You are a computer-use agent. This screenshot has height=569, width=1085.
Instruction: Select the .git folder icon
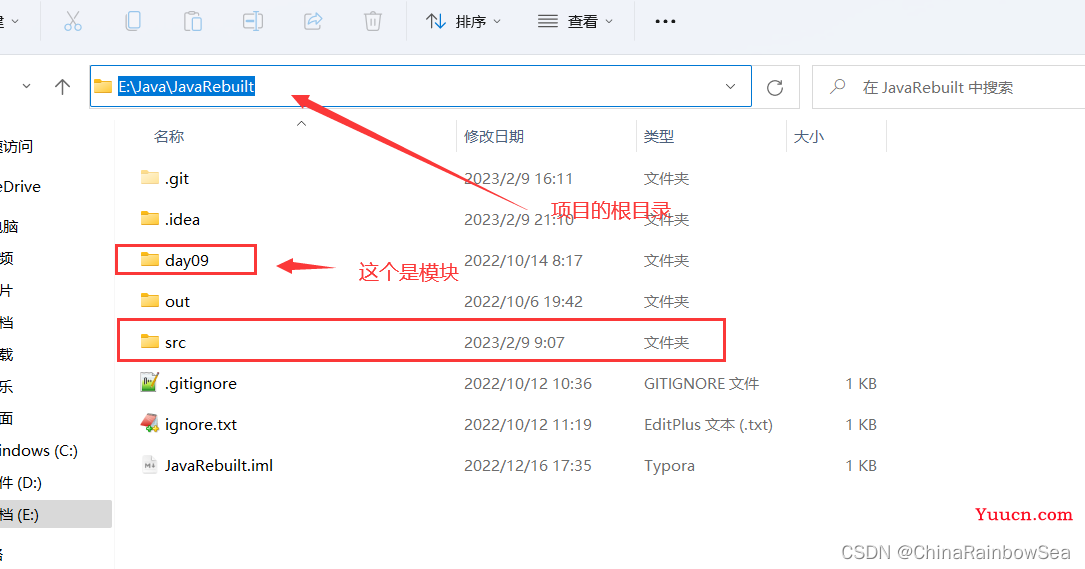[x=149, y=177]
